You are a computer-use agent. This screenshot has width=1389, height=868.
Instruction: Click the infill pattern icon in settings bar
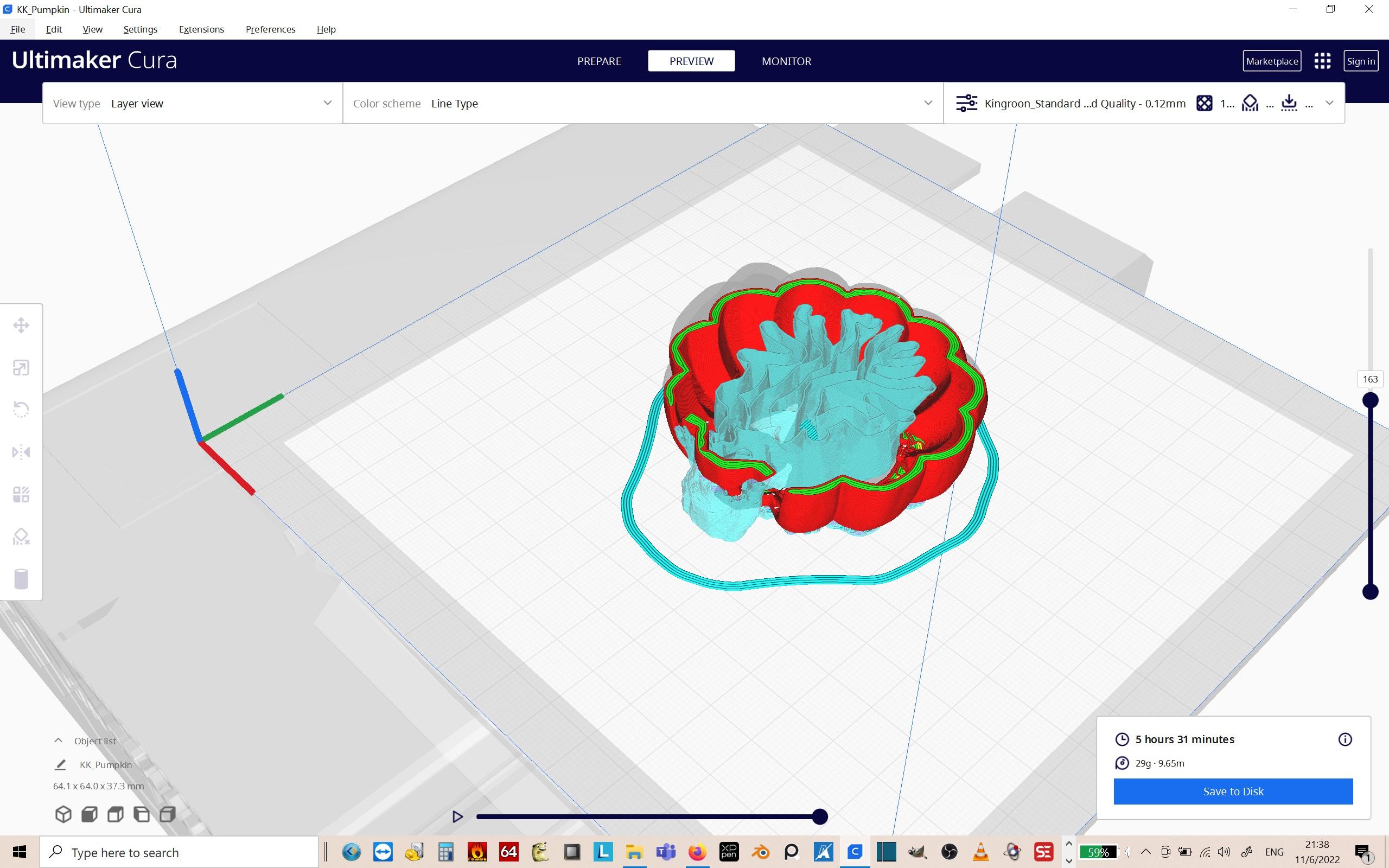1204,103
